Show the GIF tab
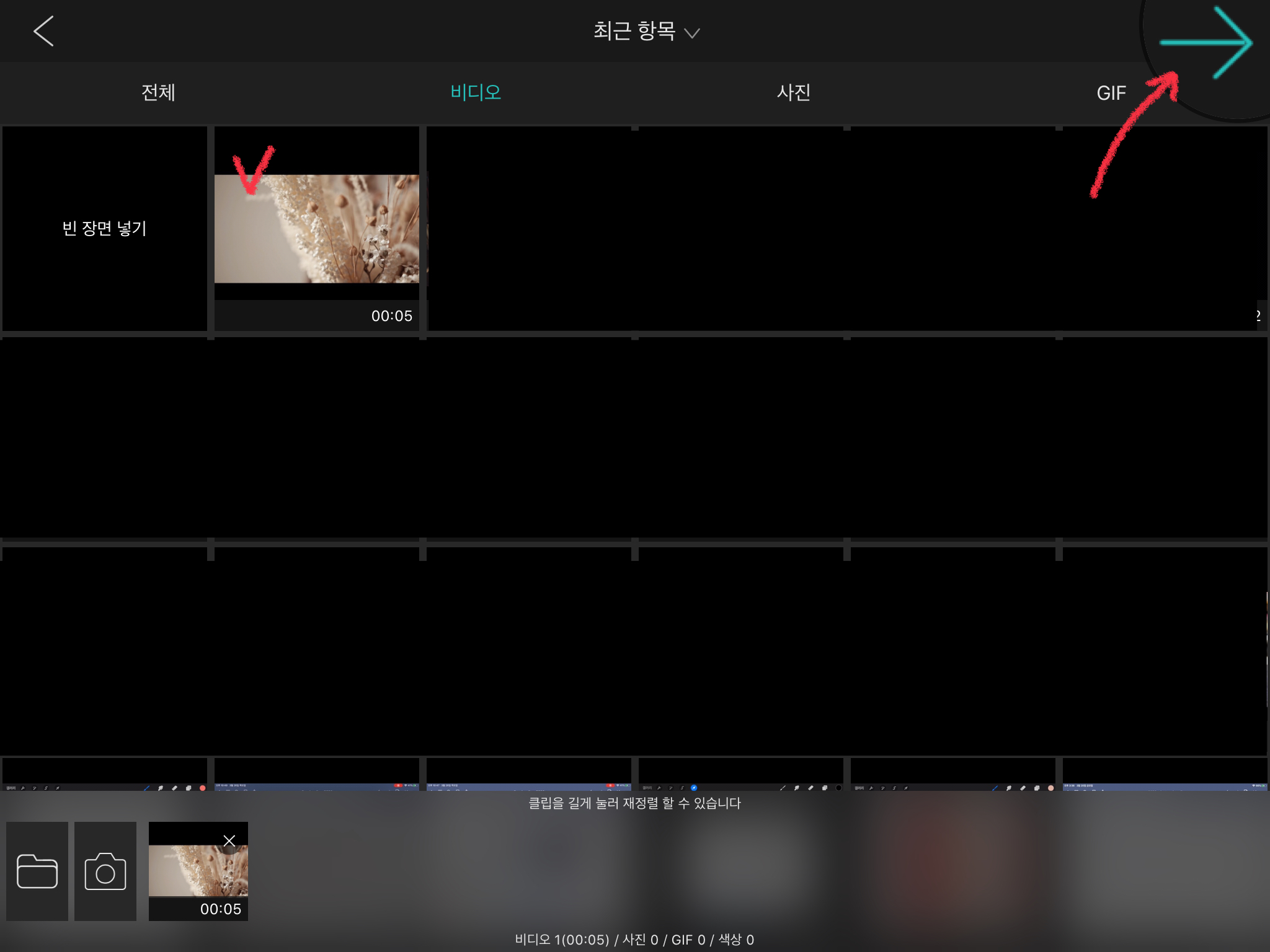Viewport: 1270px width, 952px height. point(1111,93)
